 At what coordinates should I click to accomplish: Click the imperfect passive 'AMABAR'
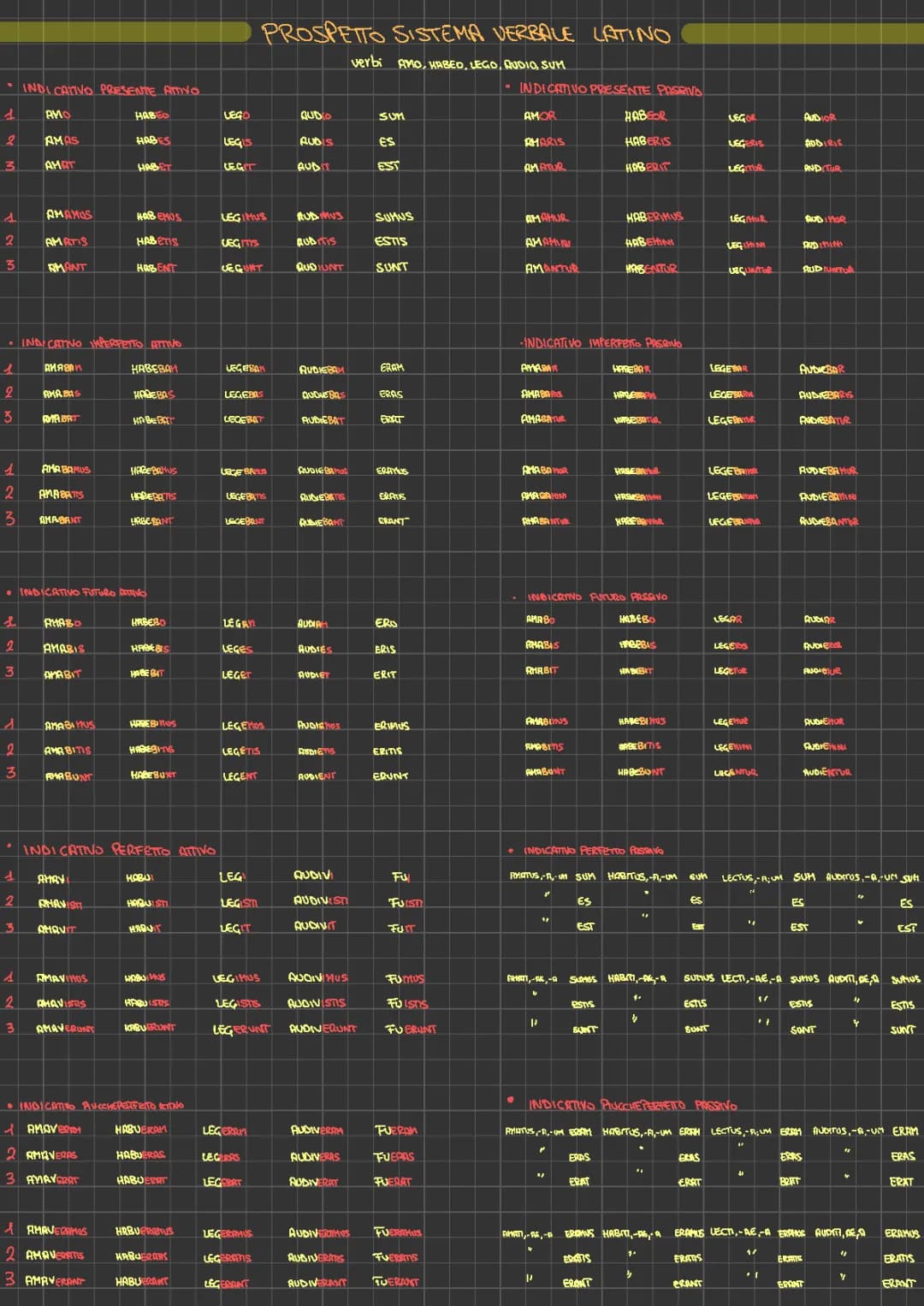[540, 368]
